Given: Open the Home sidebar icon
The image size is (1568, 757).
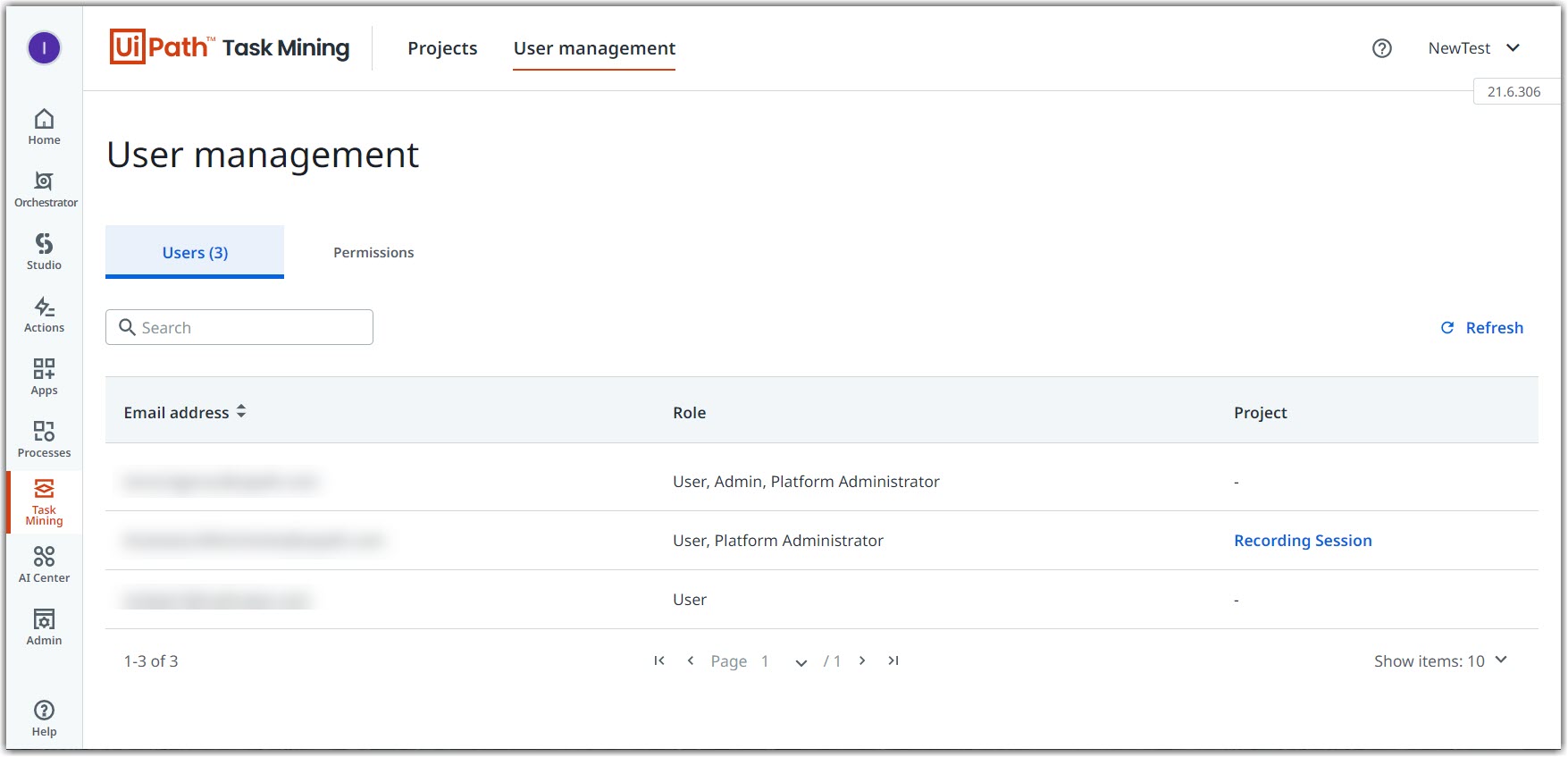Looking at the screenshot, I should (44, 127).
